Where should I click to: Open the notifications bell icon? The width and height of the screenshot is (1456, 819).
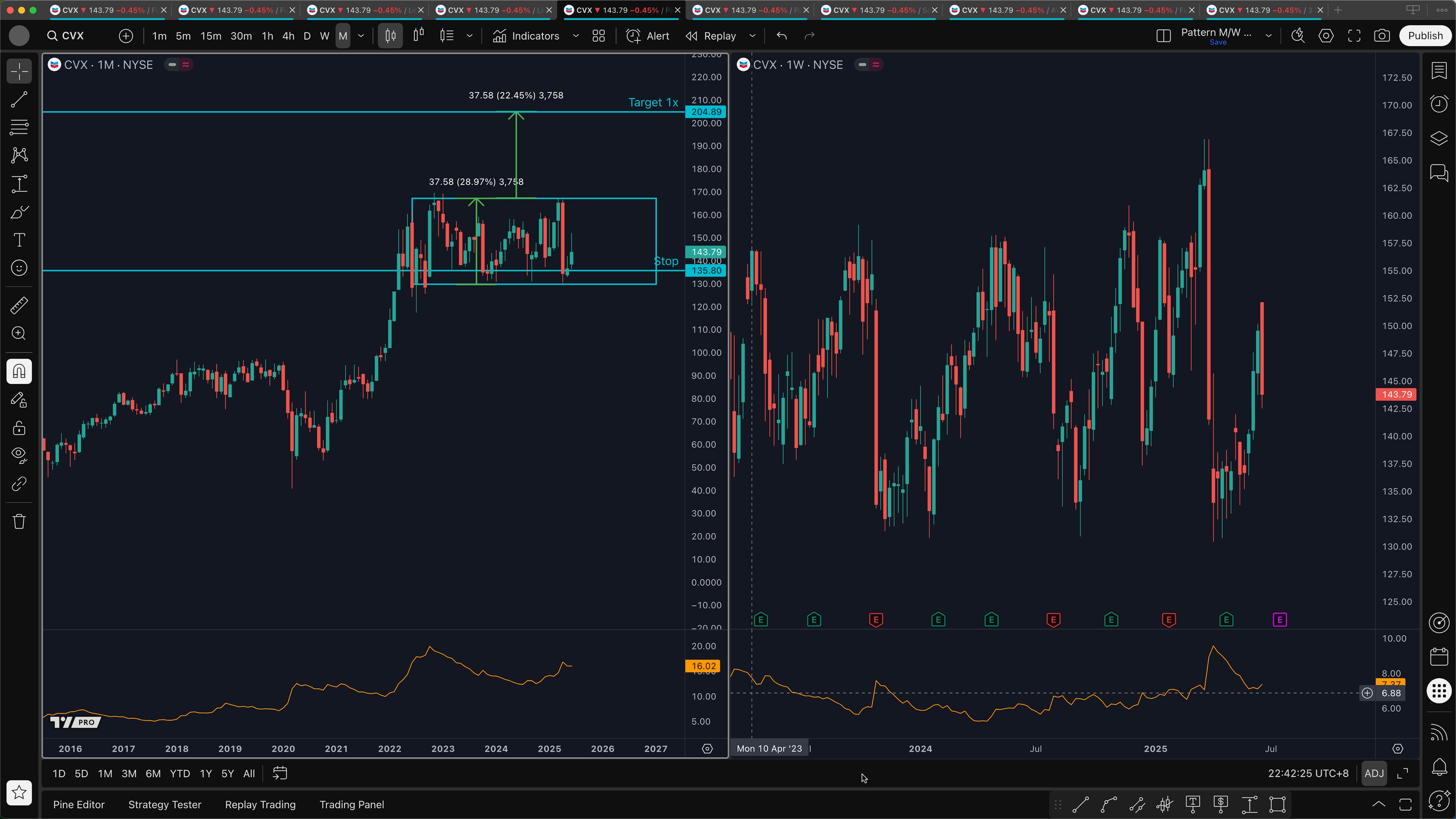point(1439,766)
